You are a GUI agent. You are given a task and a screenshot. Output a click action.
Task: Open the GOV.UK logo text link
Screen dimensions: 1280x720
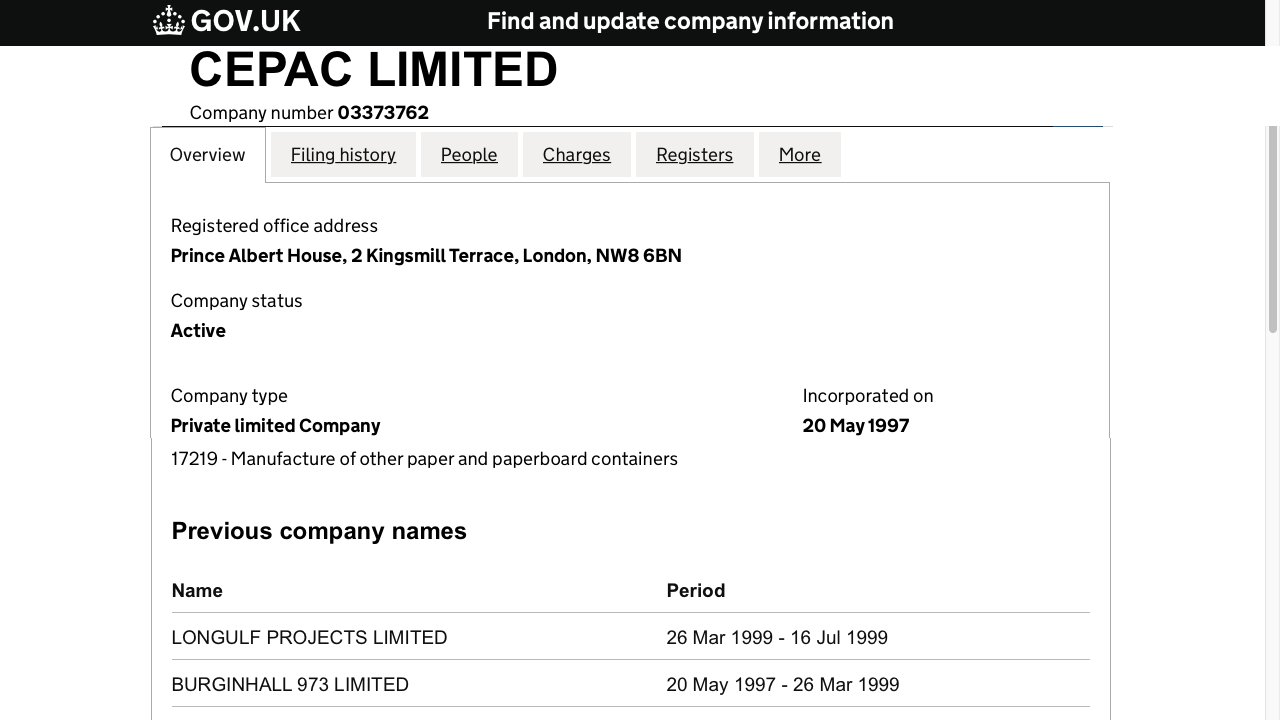pos(246,21)
